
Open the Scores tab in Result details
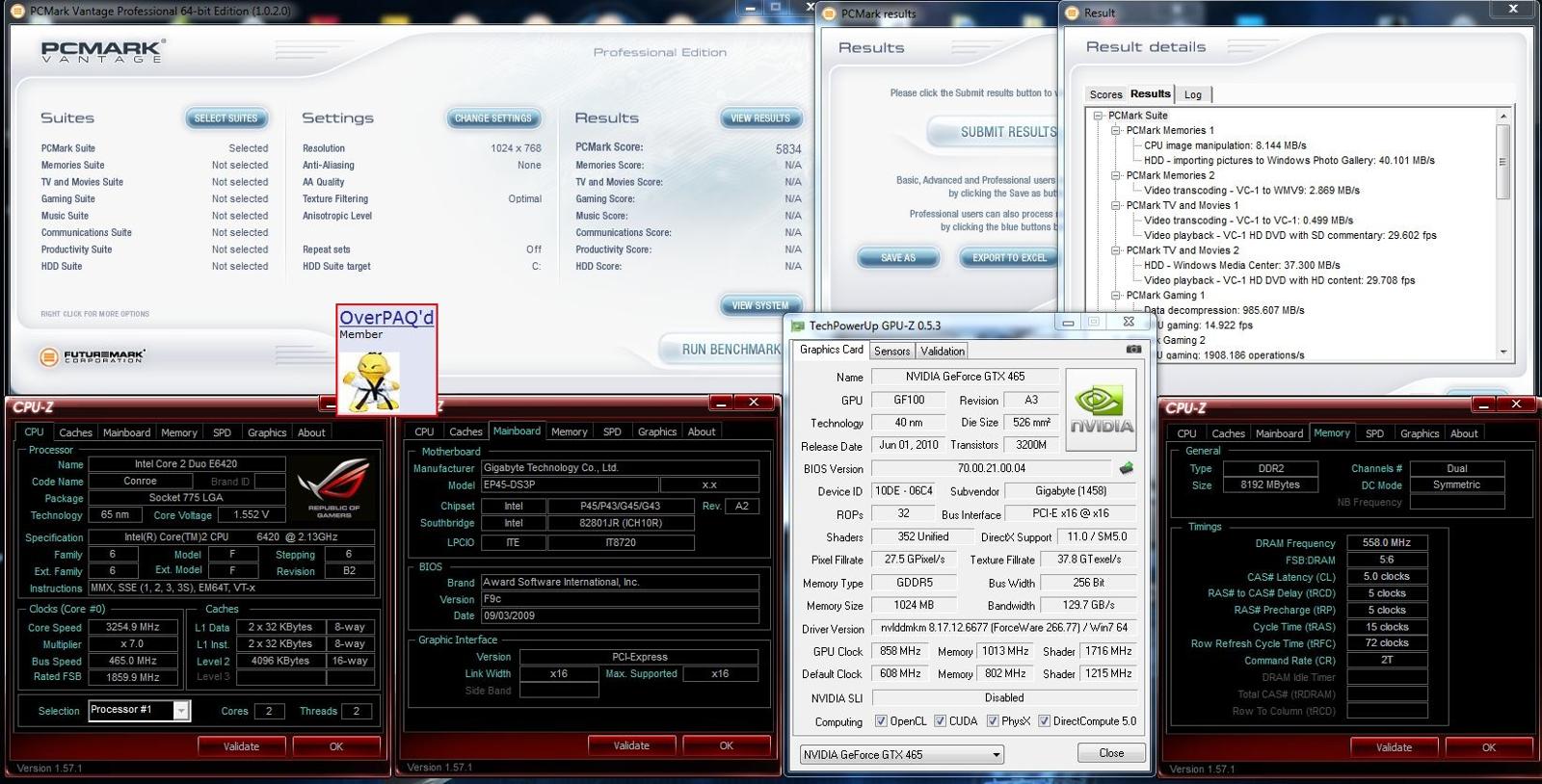(x=1105, y=94)
